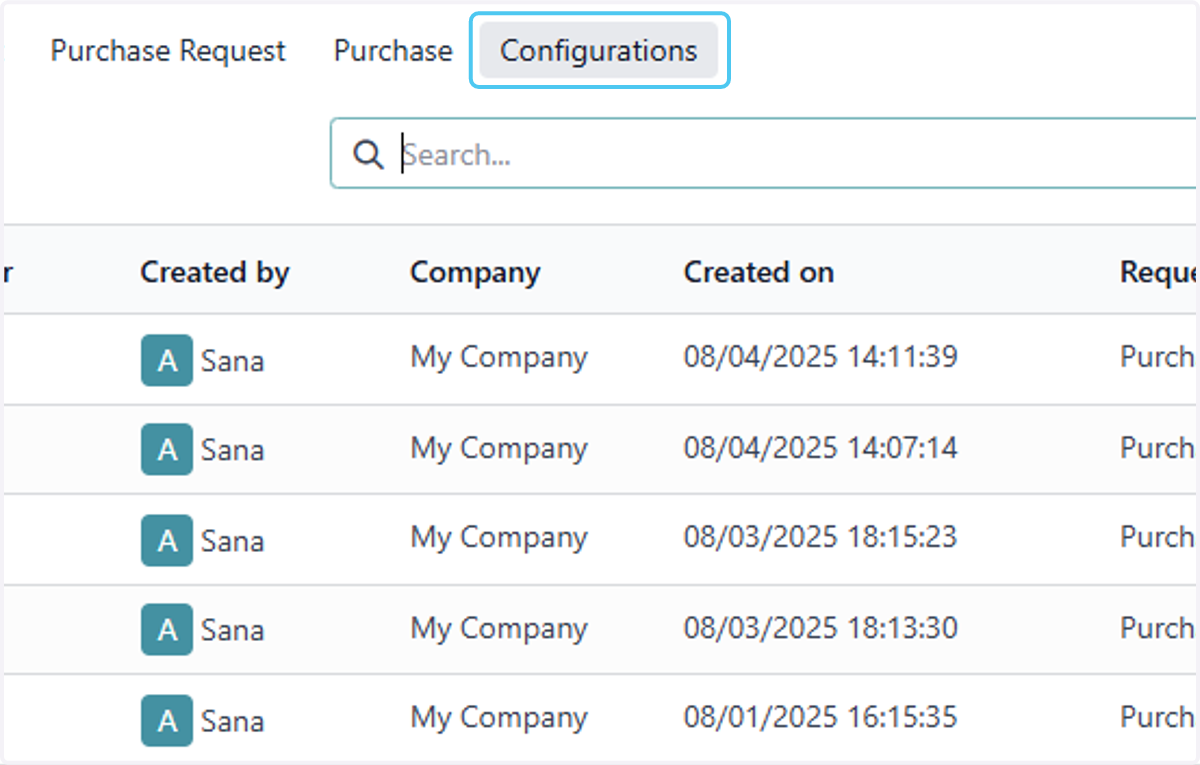The image size is (1200, 765).
Task: Click My Company in 14:07:14 row
Action: 499,448
